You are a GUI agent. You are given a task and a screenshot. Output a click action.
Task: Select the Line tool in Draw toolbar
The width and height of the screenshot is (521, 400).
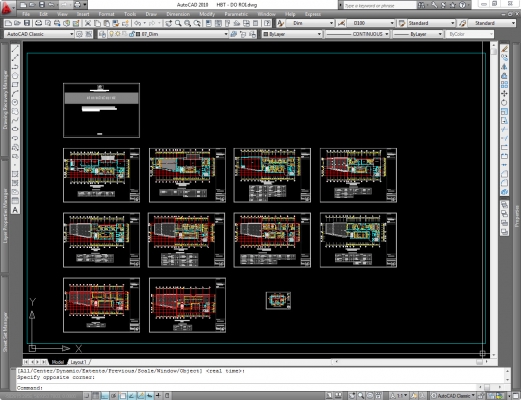pos(15,49)
